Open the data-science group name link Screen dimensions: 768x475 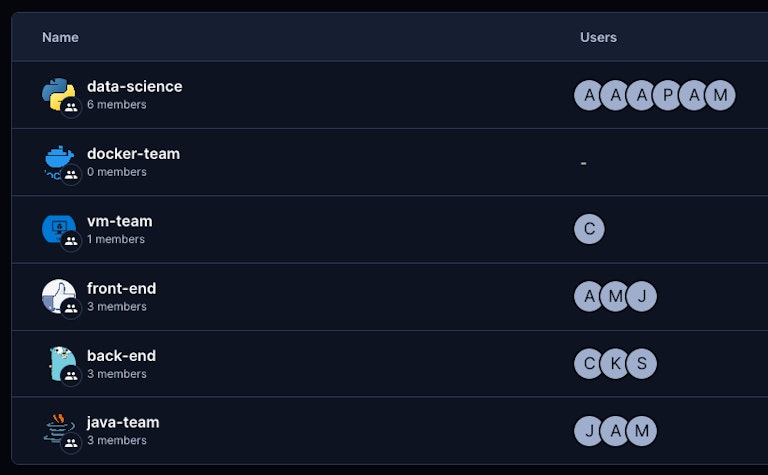coord(134,86)
